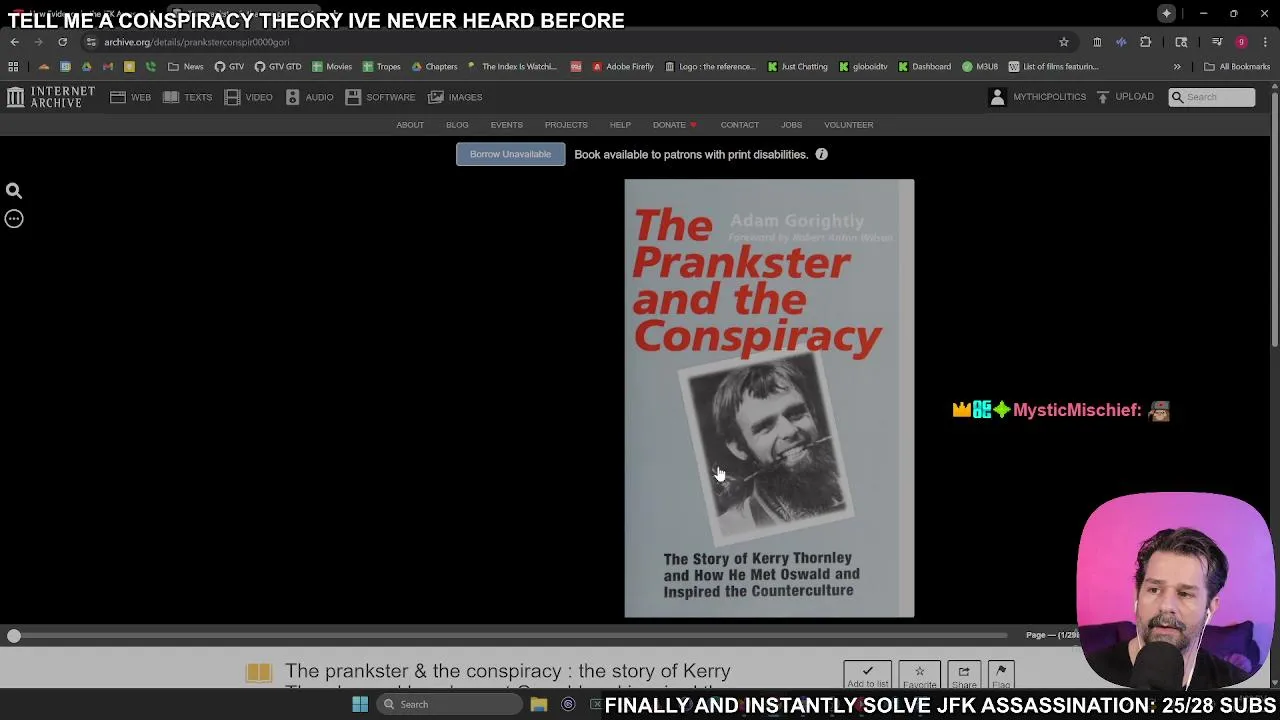This screenshot has height=720, width=1280.
Task: Click Add to list button
Action: 867,676
